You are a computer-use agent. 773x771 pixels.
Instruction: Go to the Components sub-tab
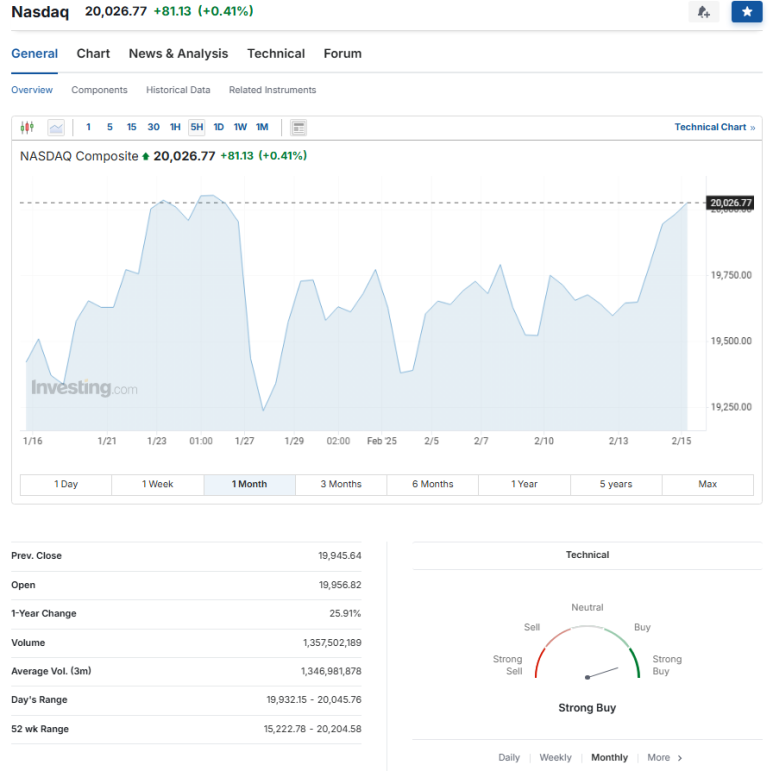point(99,90)
